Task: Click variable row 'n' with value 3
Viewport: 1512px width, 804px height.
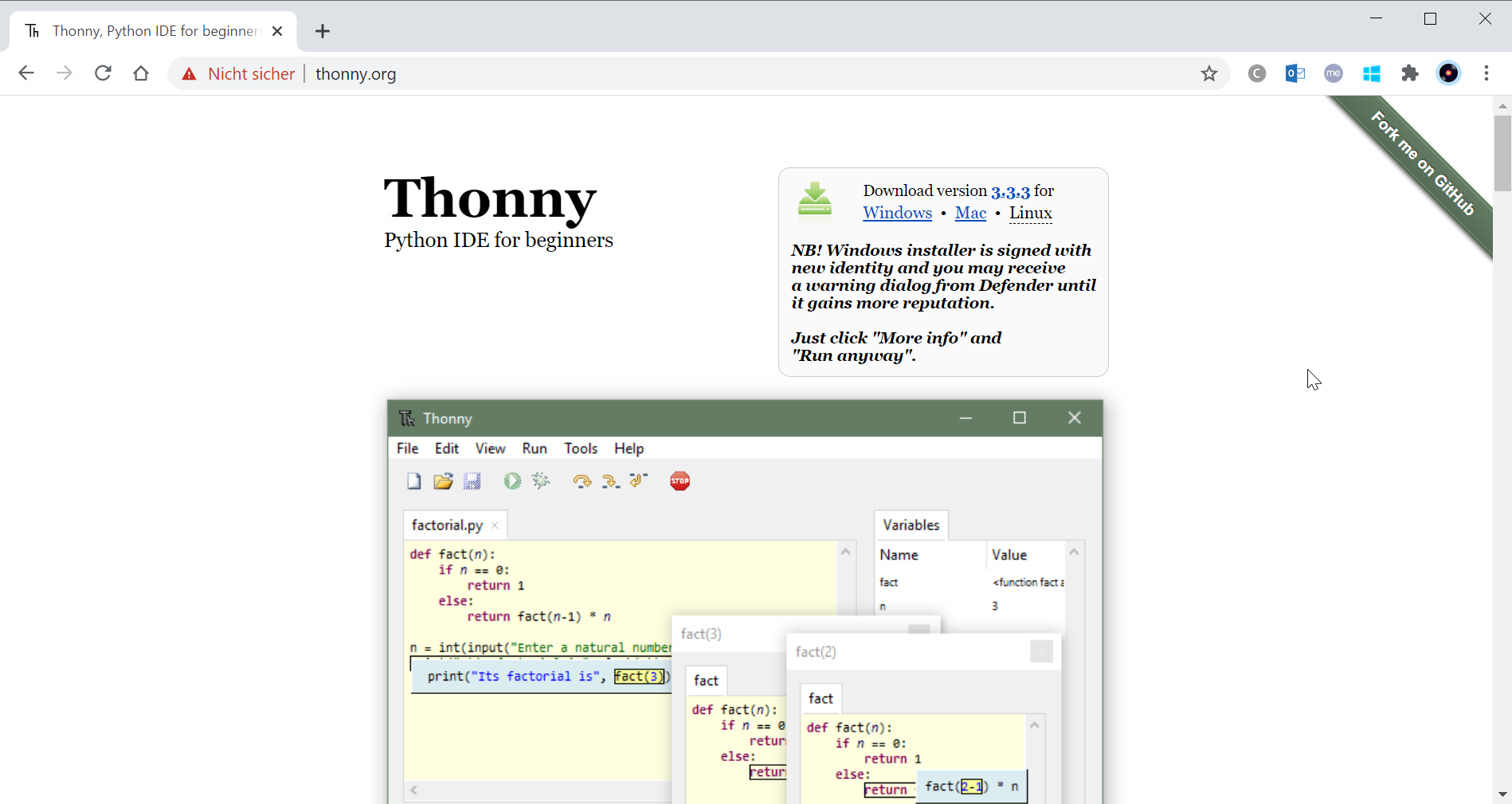Action: point(971,606)
